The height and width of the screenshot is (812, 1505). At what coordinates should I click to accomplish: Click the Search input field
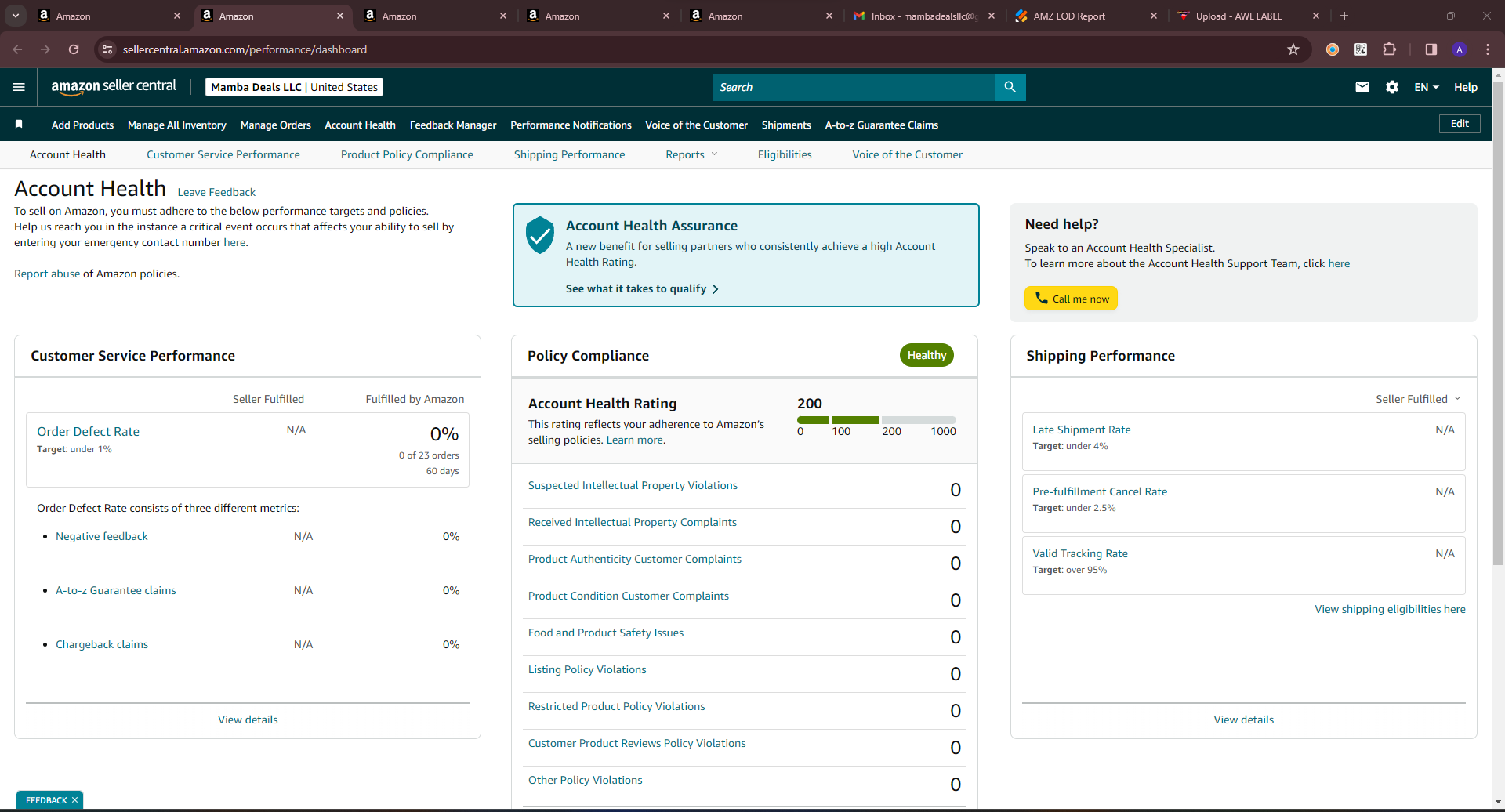(854, 87)
